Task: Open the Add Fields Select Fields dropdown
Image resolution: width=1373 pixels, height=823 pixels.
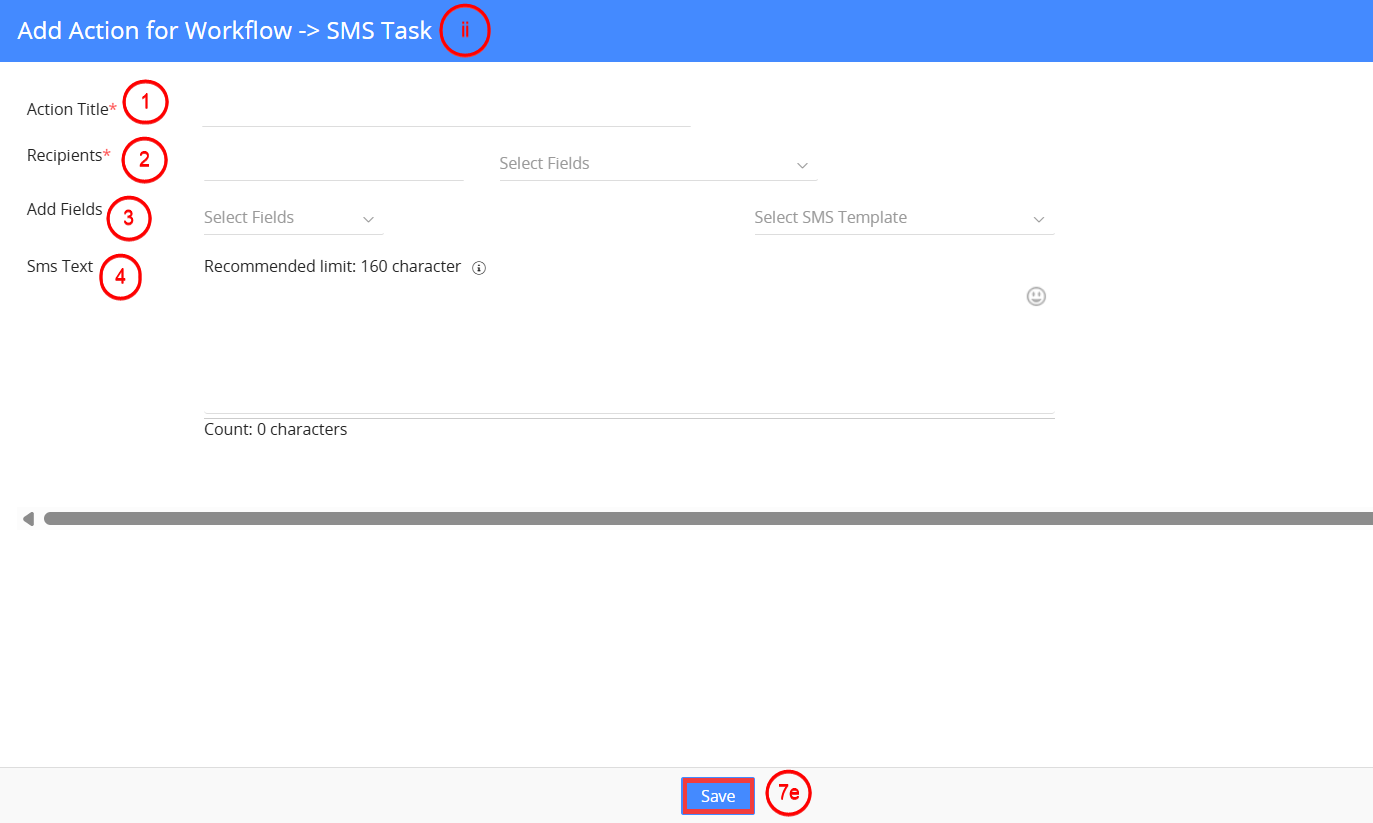Action: click(293, 217)
